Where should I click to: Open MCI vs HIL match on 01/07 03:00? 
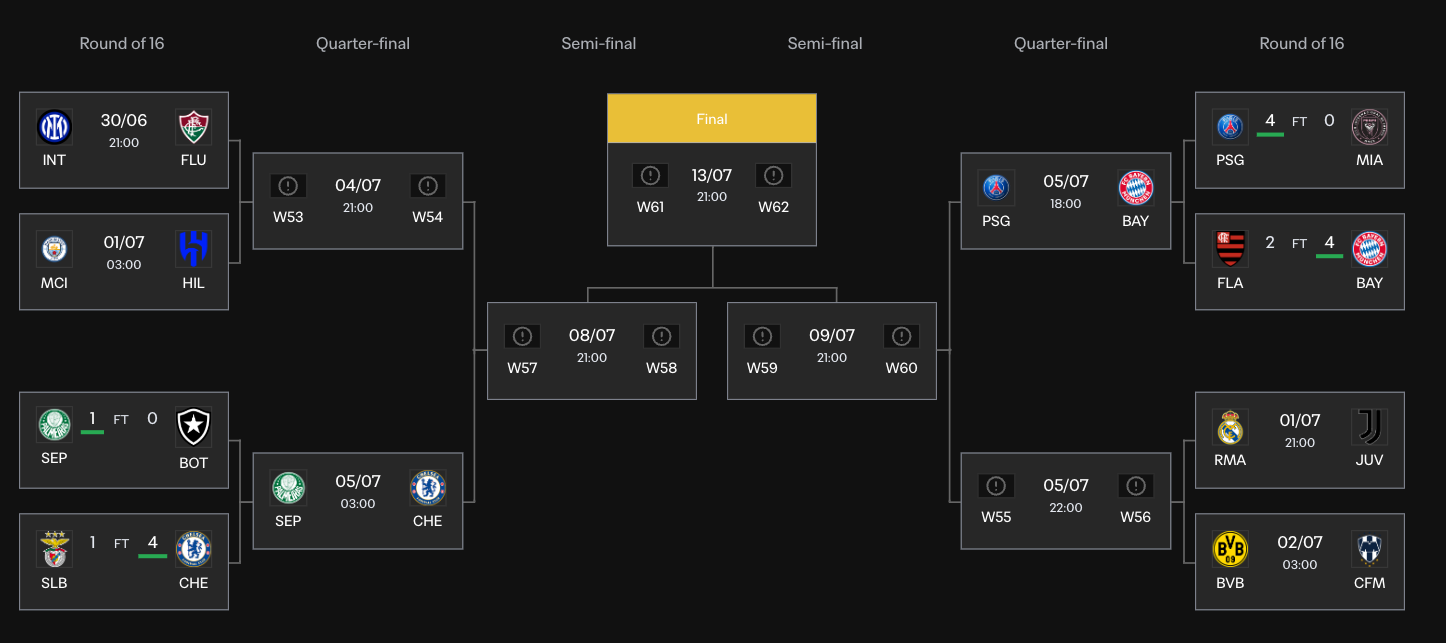coord(124,262)
